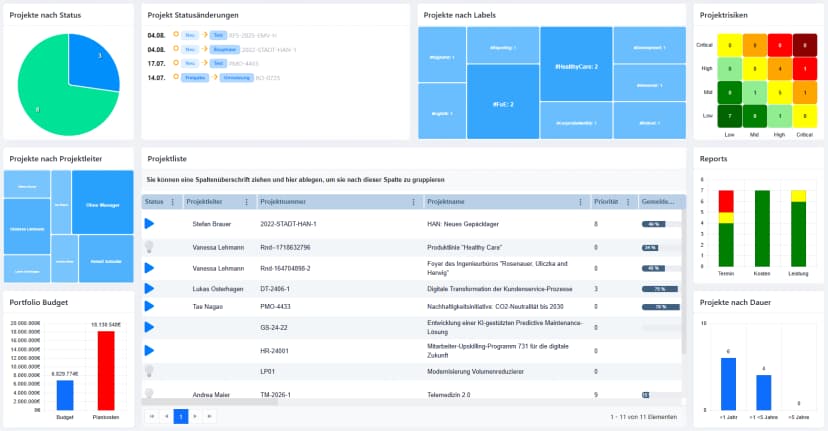Image resolution: width=828 pixels, height=431 pixels.
Task: Click the 'GS-24-22' project number
Action: [x=274, y=327]
